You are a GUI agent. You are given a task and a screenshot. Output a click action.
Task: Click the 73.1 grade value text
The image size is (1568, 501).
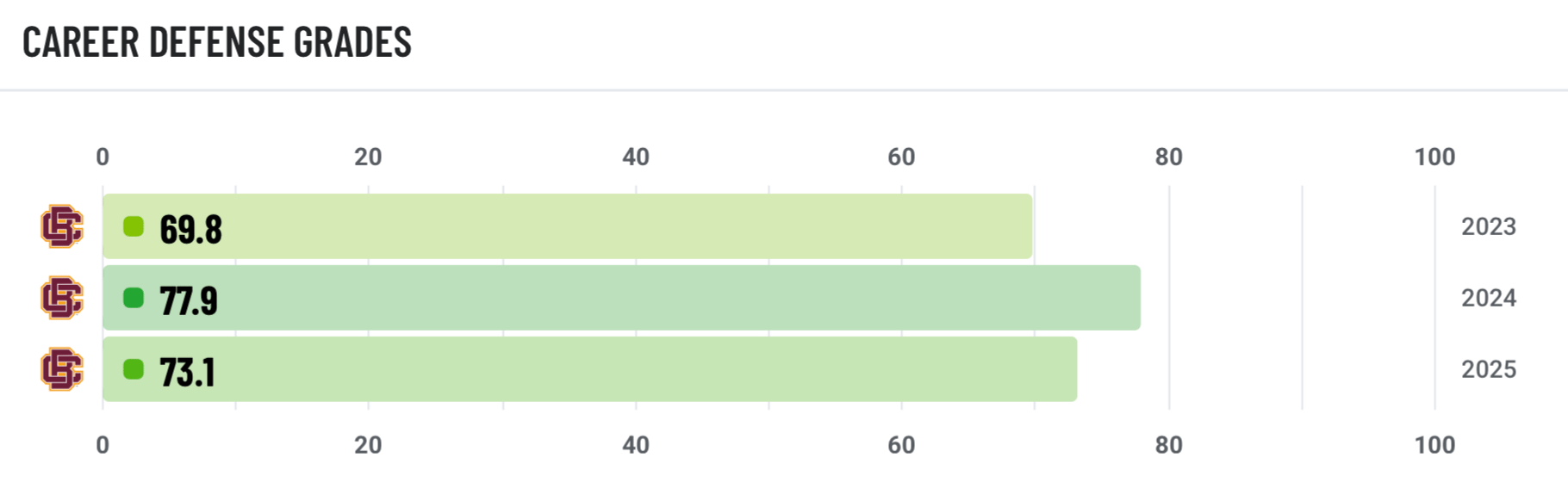[187, 372]
